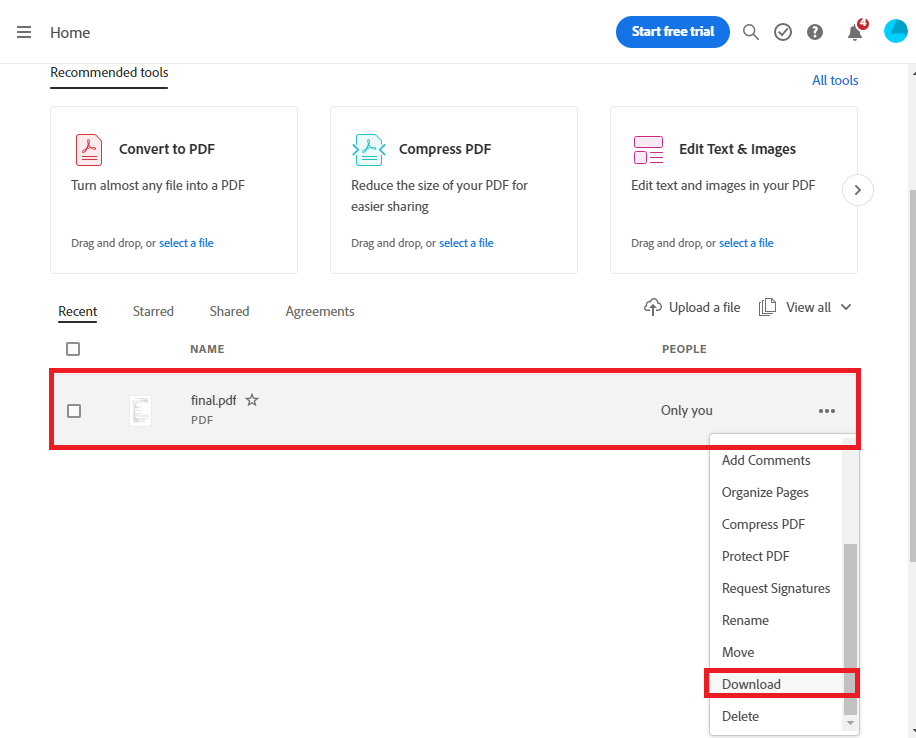Click the three-dot more options icon
Screen dimensions: 916x738
point(827,411)
